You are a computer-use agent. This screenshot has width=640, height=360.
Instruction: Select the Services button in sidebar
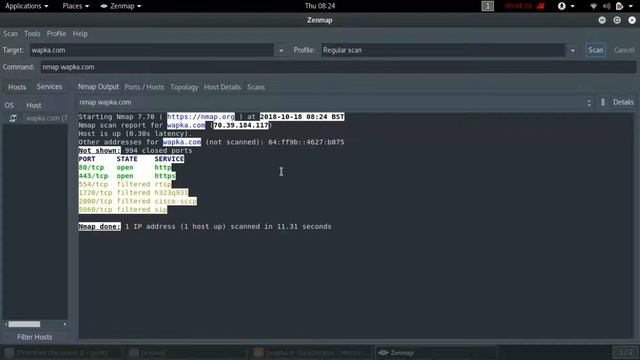pos(49,87)
